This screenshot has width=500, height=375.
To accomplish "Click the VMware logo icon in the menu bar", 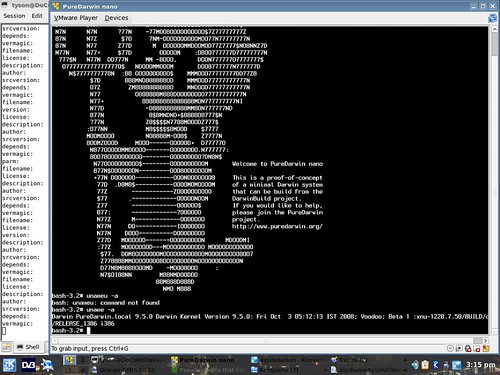I will [x=492, y=18].
